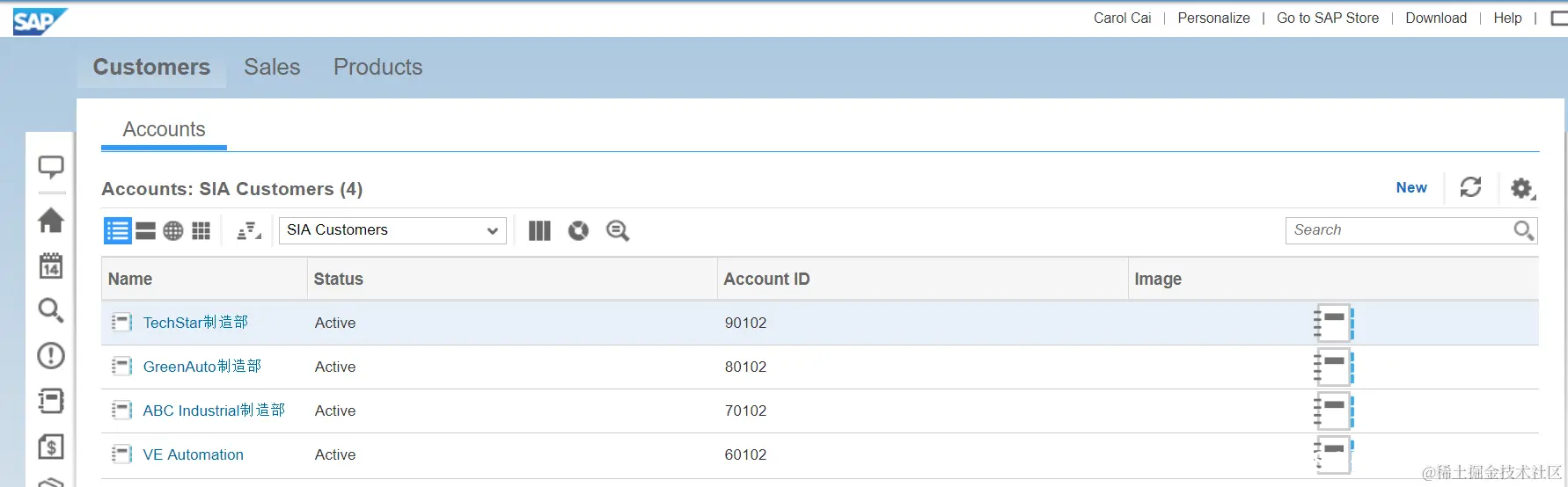The width and height of the screenshot is (1568, 487).
Task: Click the ABC Industrial row record icon
Action: pos(121,411)
